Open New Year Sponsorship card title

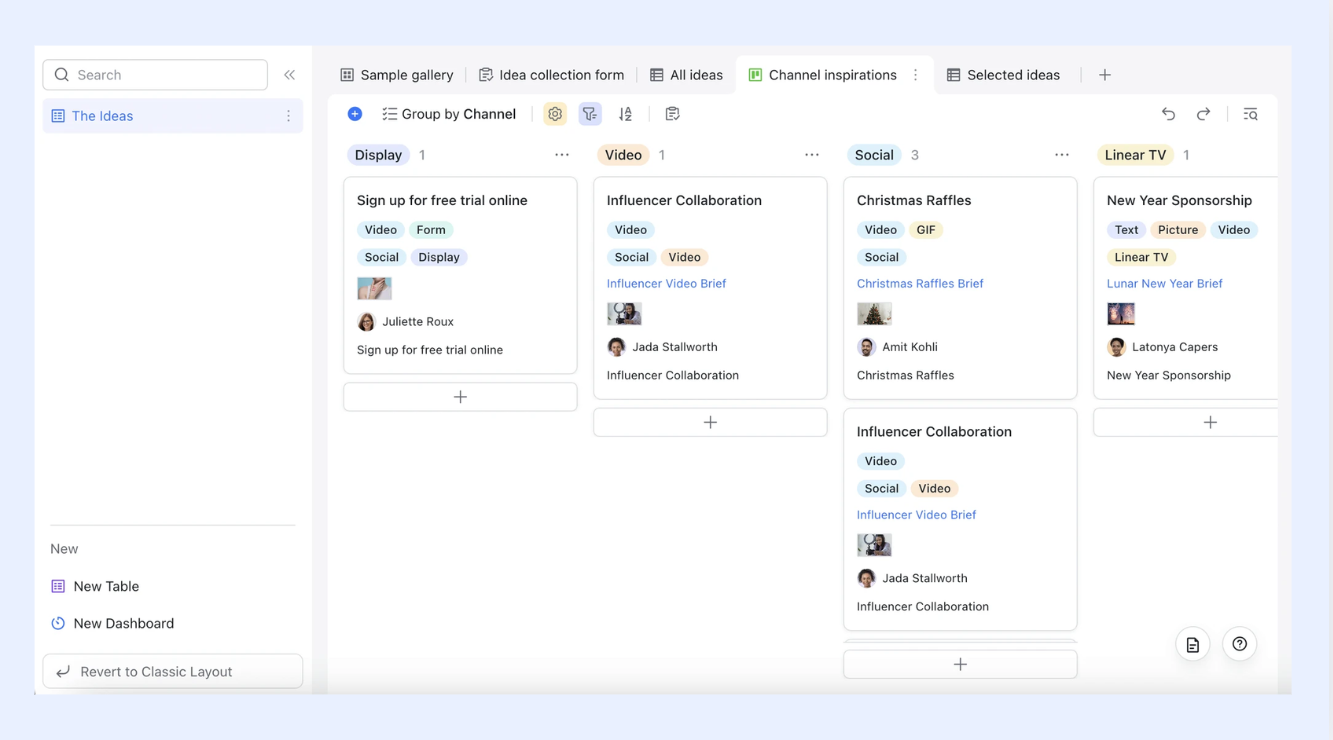click(1179, 200)
